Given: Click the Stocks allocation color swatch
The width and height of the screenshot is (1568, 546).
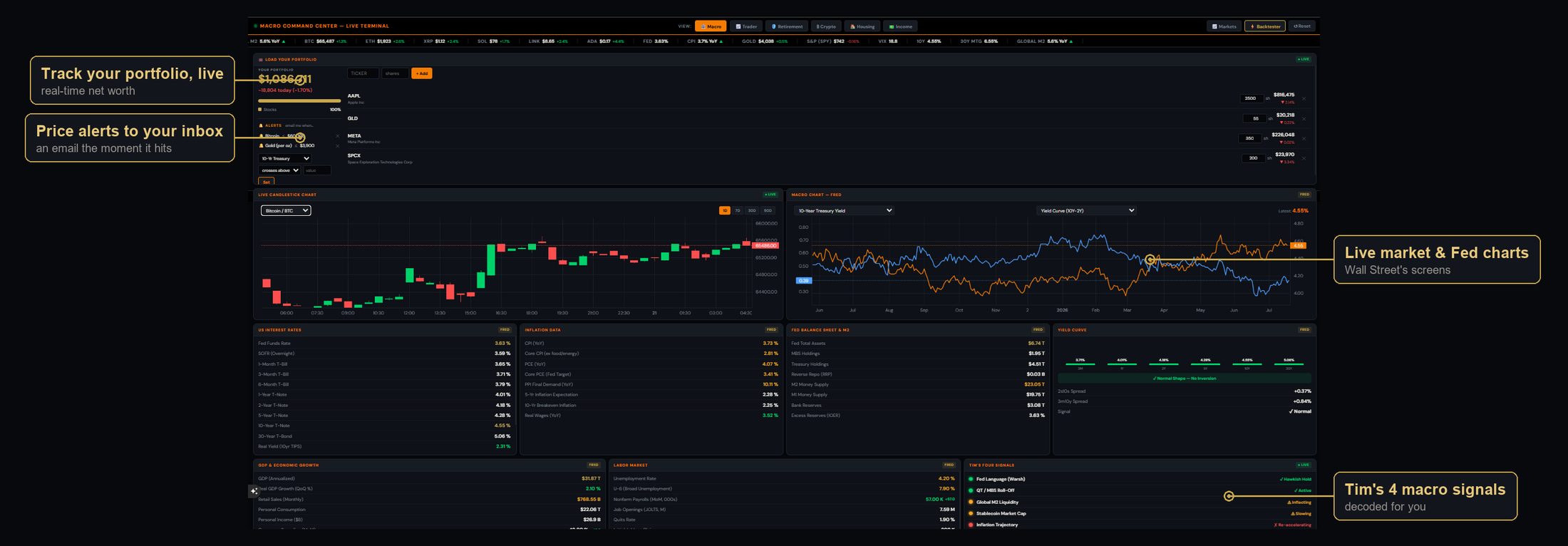Looking at the screenshot, I should (x=260, y=110).
